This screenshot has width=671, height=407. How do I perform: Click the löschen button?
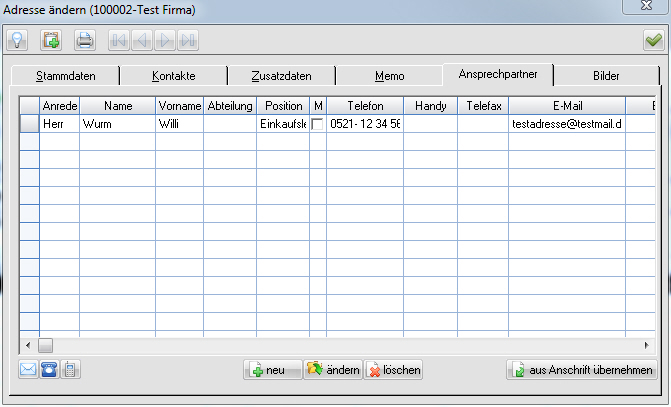click(x=393, y=370)
